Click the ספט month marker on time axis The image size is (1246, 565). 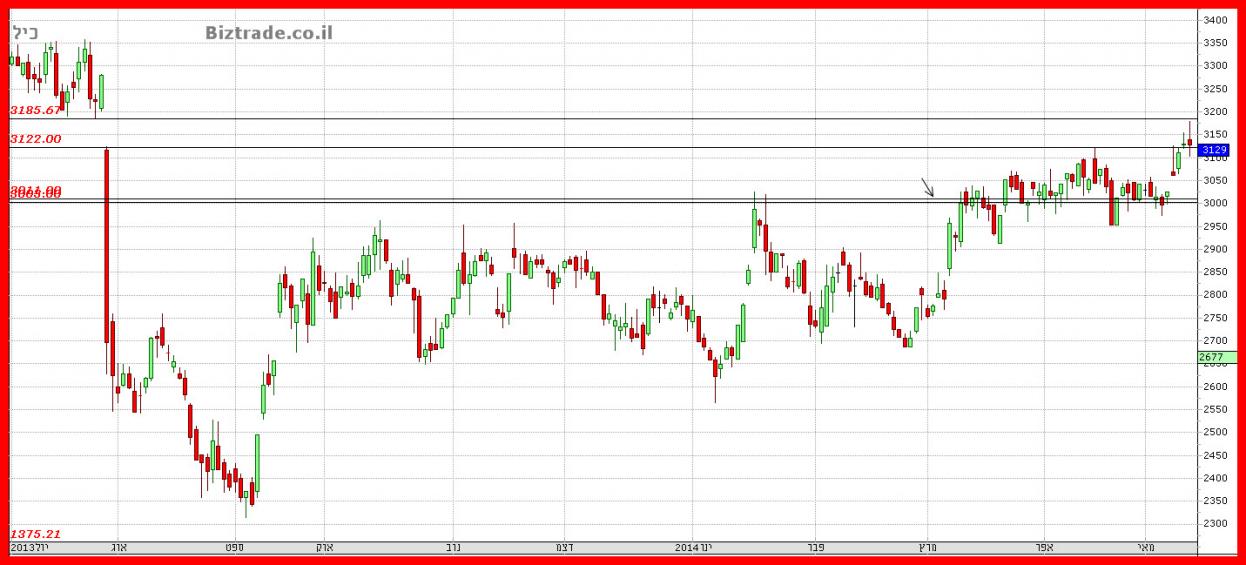(235, 547)
